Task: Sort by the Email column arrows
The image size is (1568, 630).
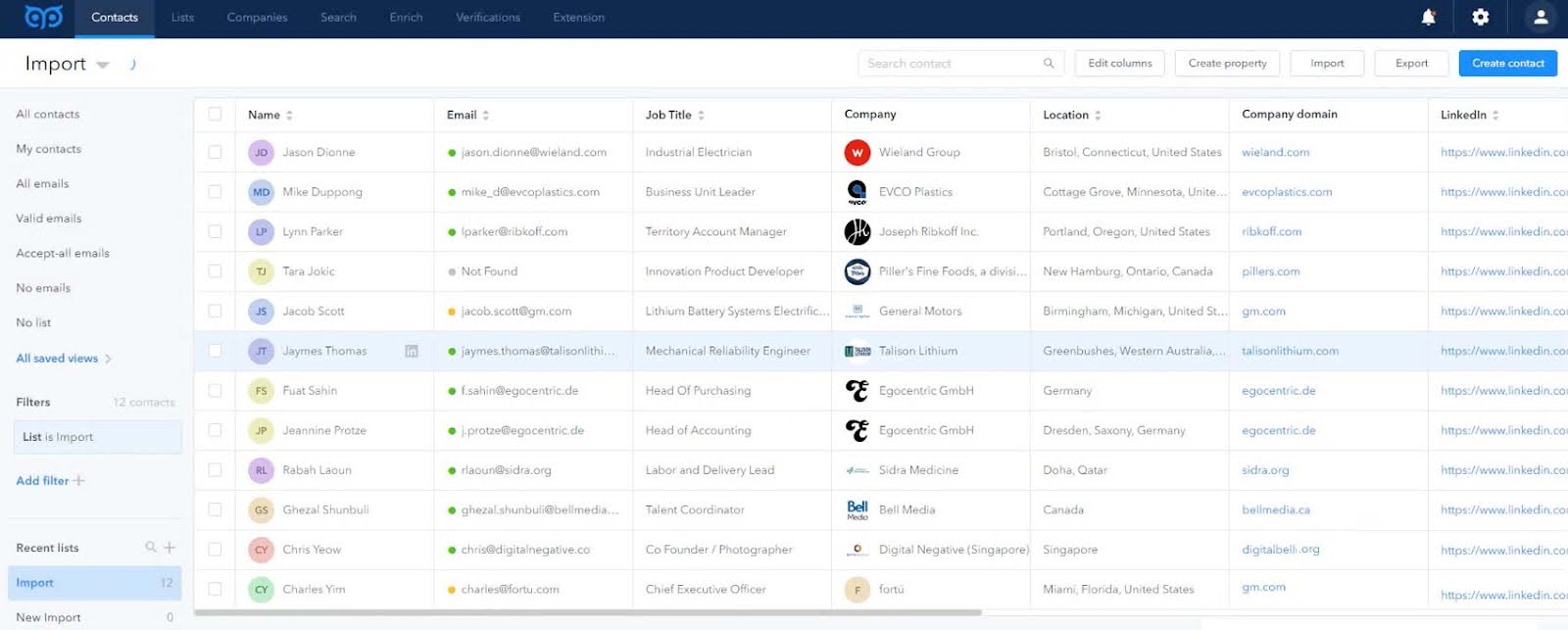Action: (x=486, y=116)
